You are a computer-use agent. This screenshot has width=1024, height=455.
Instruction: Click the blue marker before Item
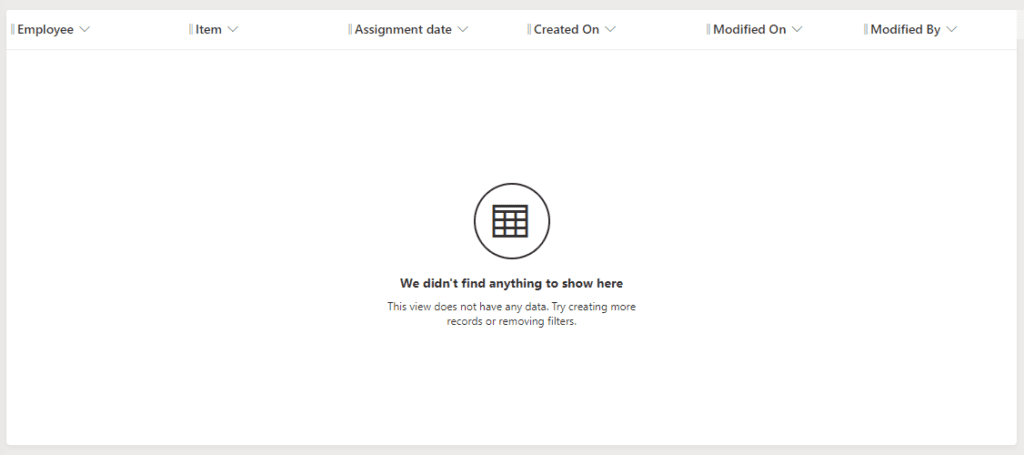[x=190, y=30]
